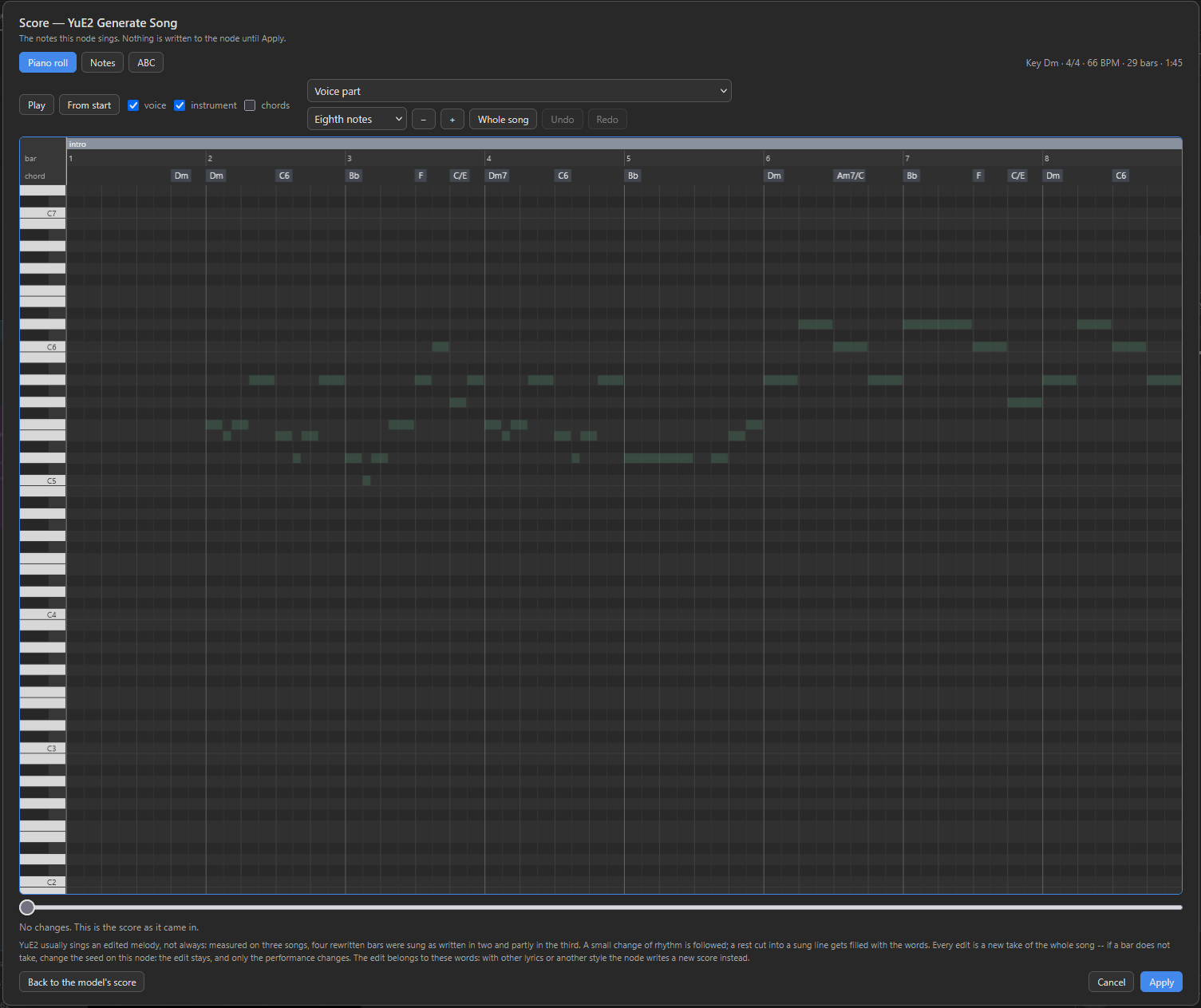
Task: Click the From start button
Action: pos(89,105)
